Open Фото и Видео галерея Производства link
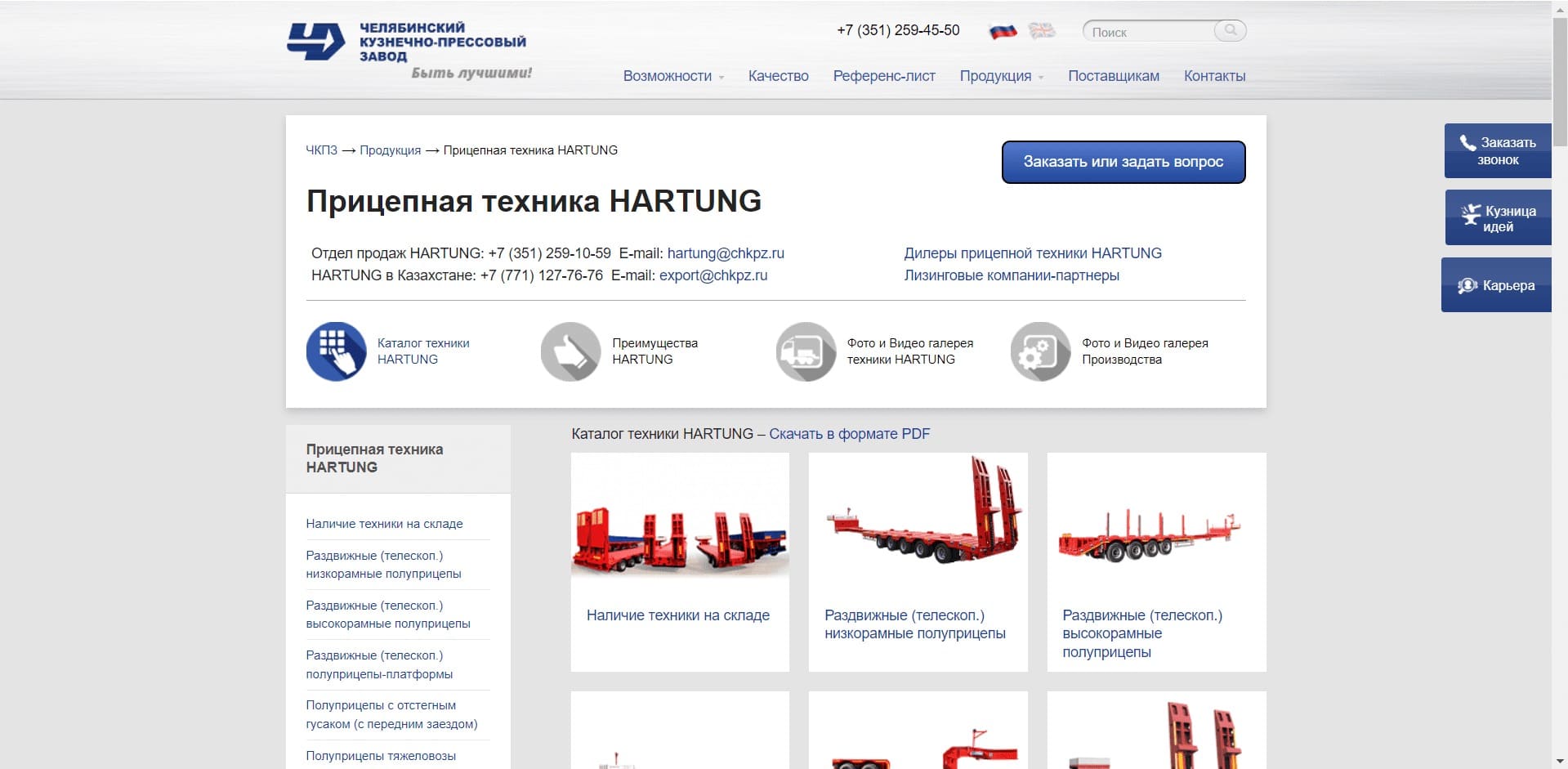This screenshot has width=1568, height=769. (x=1145, y=351)
